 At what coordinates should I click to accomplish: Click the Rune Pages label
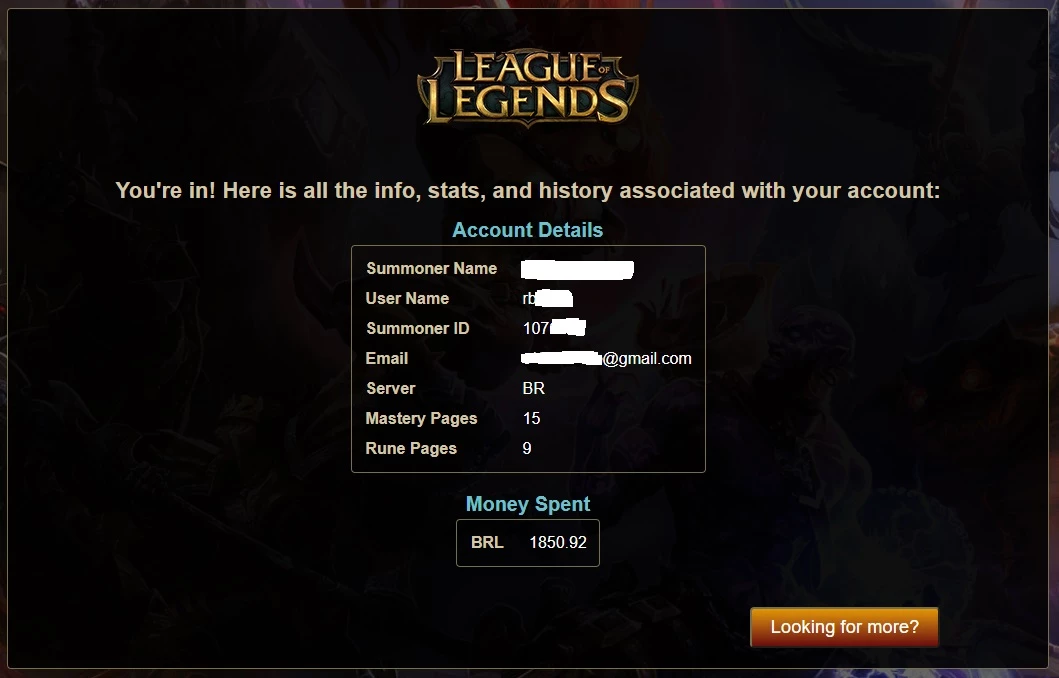point(411,448)
